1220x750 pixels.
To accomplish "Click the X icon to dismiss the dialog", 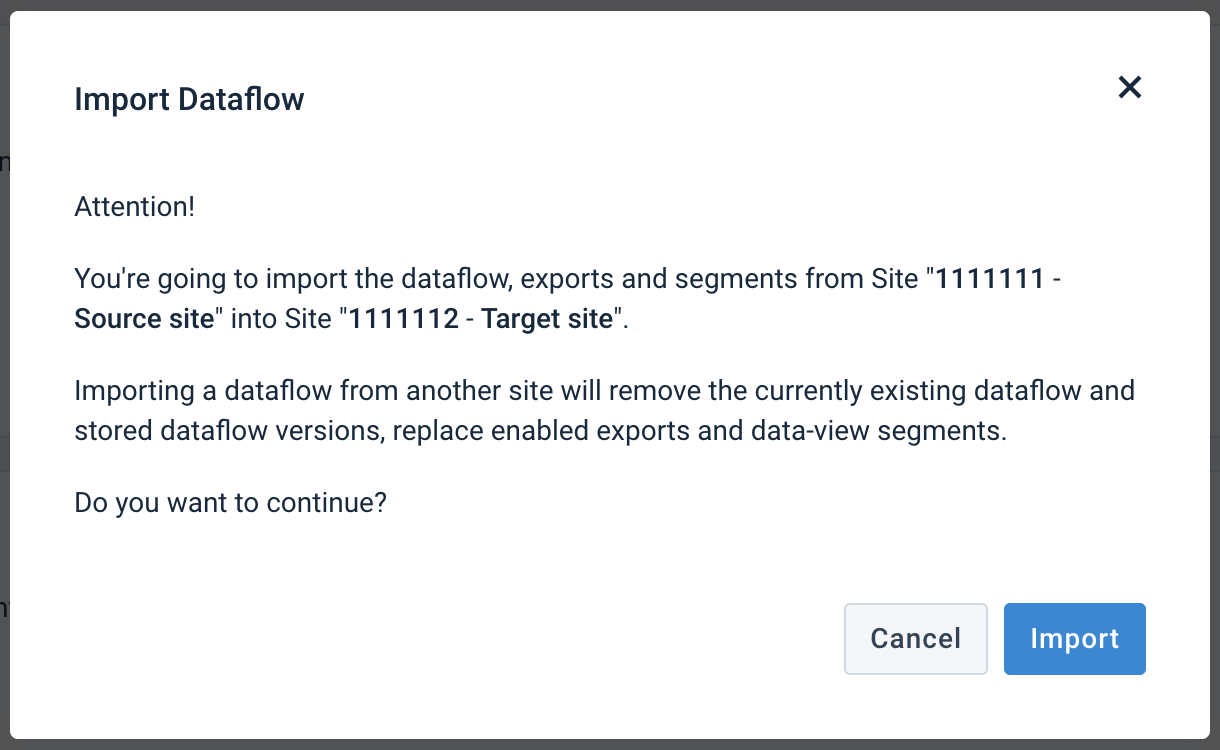I will pyautogui.click(x=1129, y=87).
